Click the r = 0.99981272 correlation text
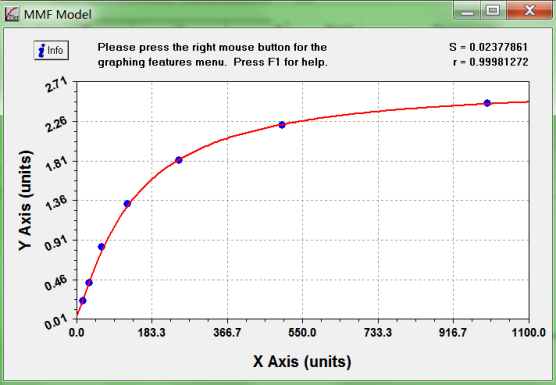The height and width of the screenshot is (385, 556). (491, 62)
